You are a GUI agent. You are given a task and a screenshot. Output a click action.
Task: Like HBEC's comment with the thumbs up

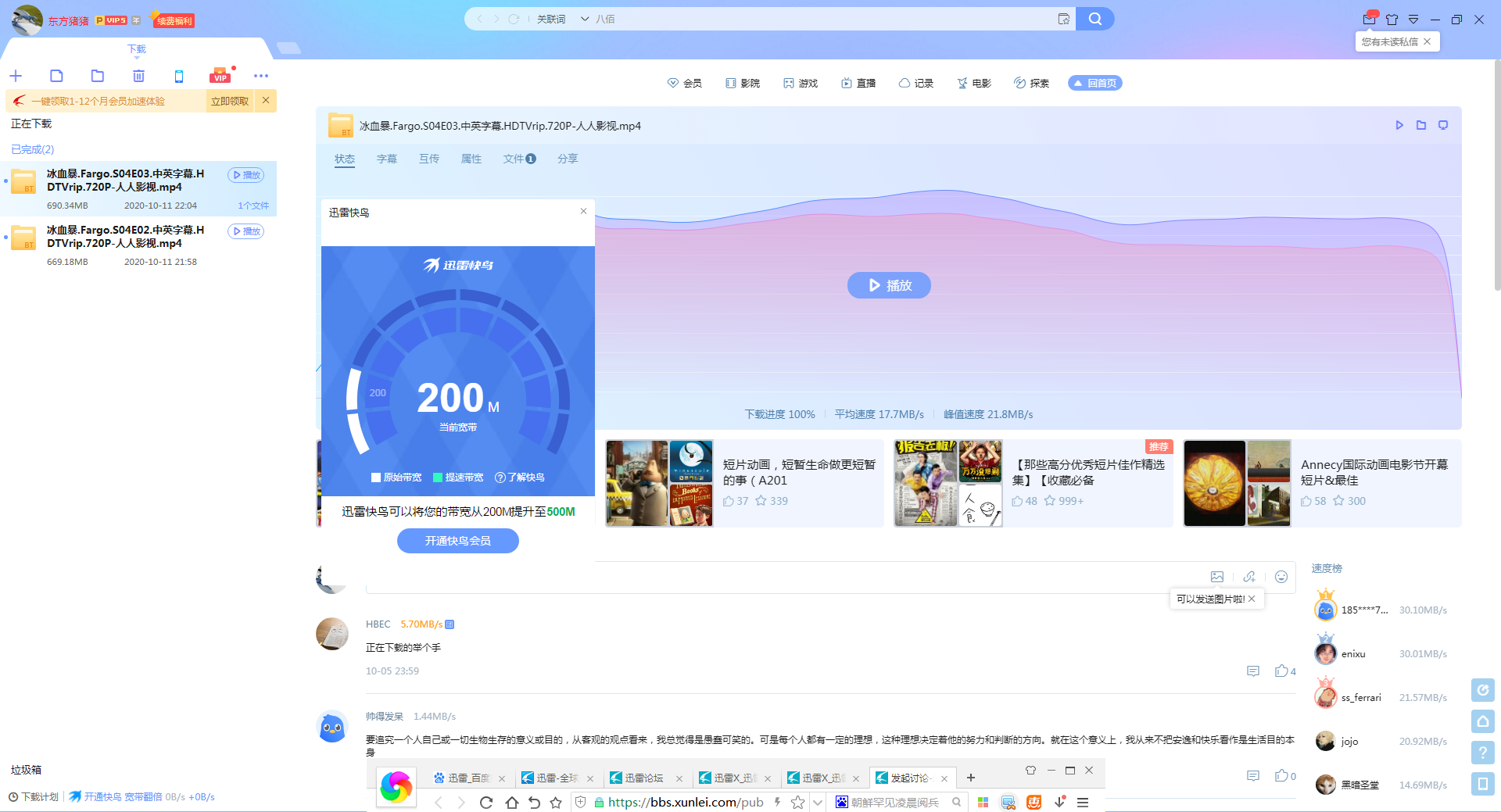[x=1281, y=671]
